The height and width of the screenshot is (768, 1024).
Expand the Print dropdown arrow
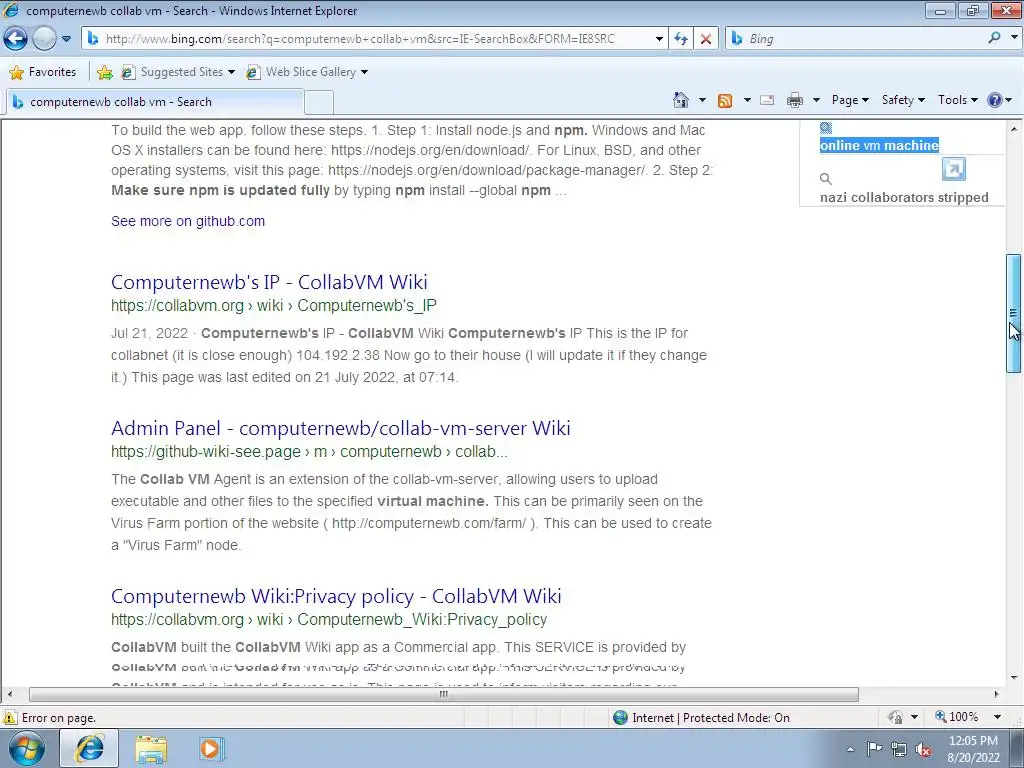[816, 100]
